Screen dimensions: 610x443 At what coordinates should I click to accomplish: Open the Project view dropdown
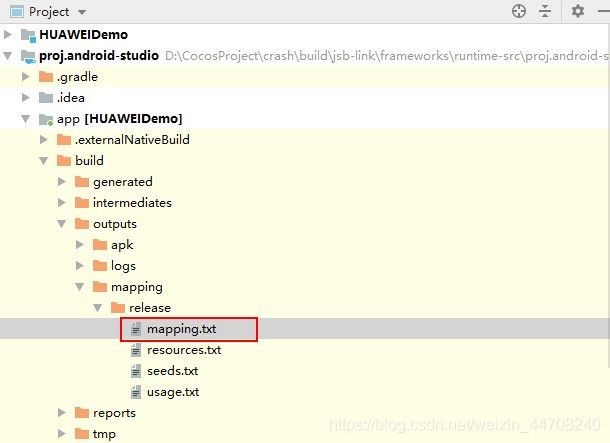coord(82,12)
